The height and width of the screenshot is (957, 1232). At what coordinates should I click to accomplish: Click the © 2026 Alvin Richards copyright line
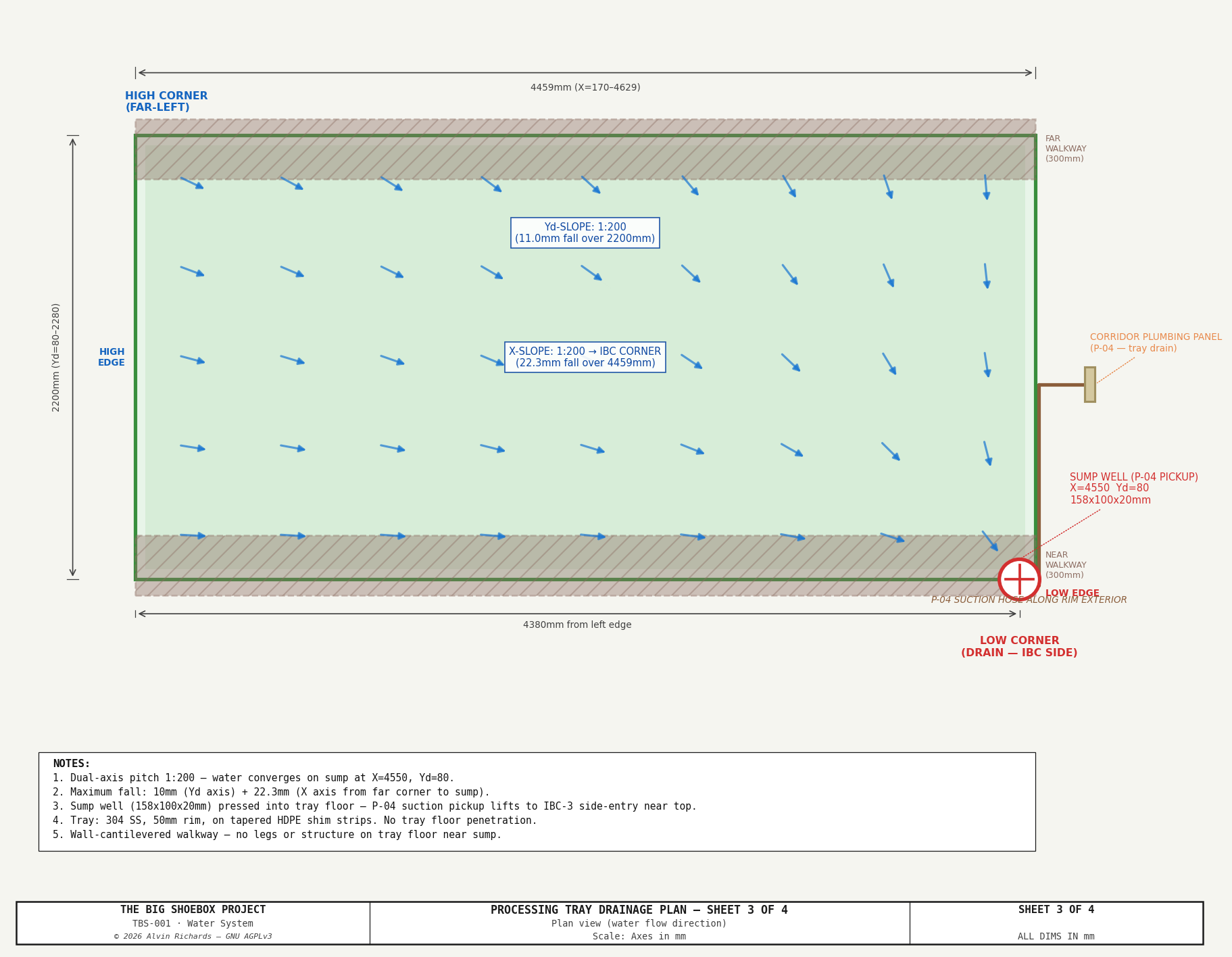click(x=193, y=937)
